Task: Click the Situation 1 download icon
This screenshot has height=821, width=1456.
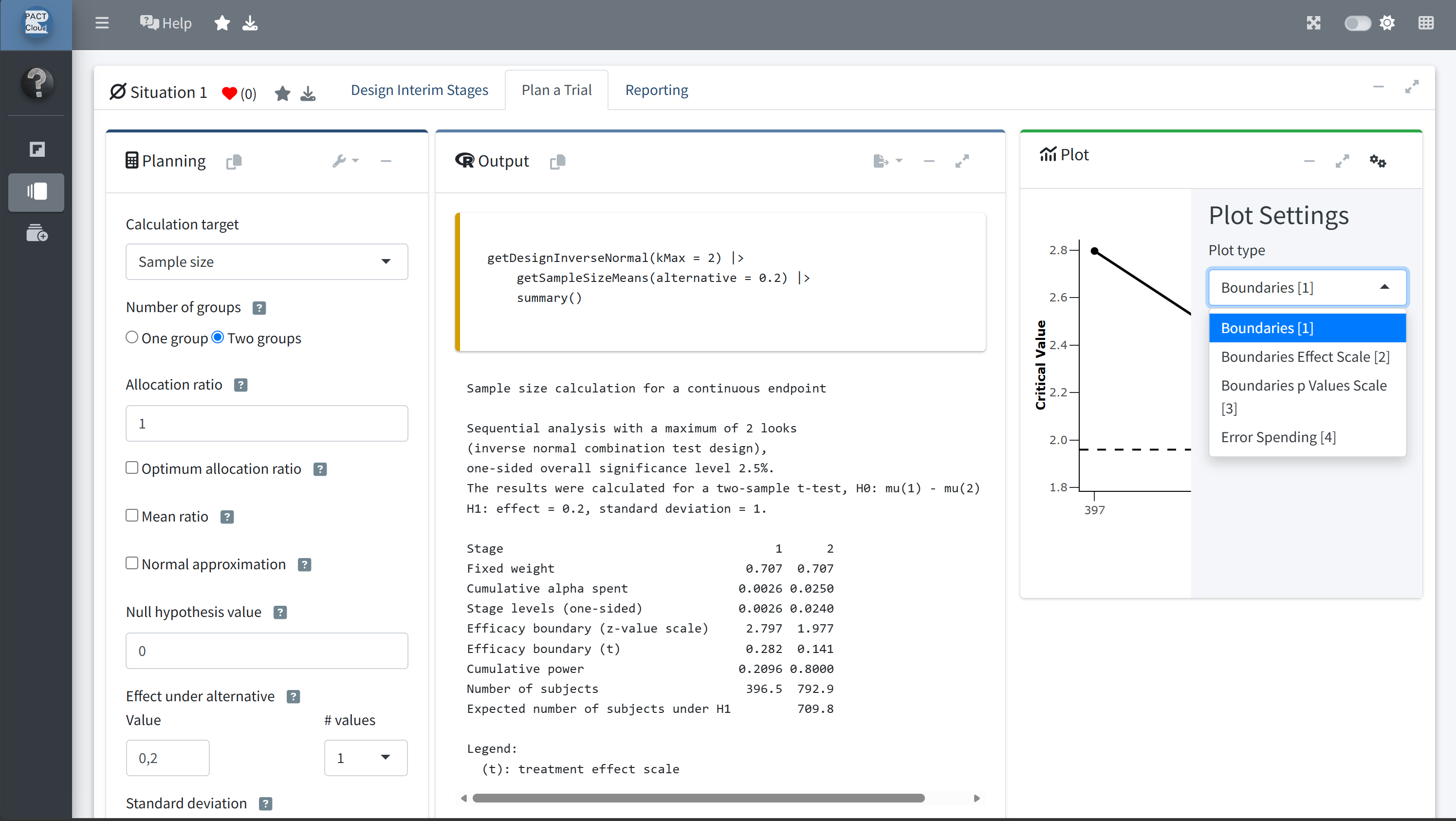Action: coord(308,93)
